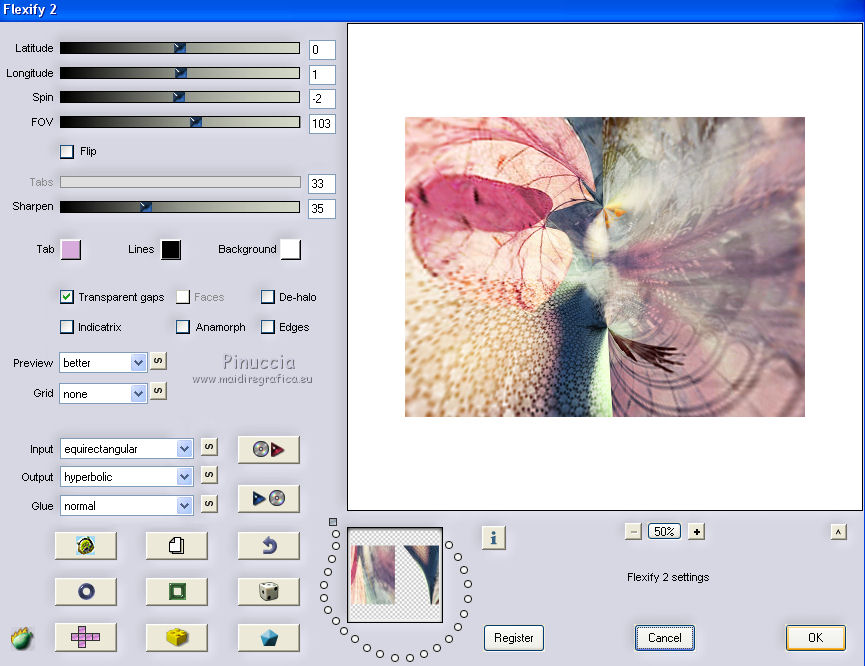Click the S button next to Input
The width and height of the screenshot is (865, 666).
209,447
